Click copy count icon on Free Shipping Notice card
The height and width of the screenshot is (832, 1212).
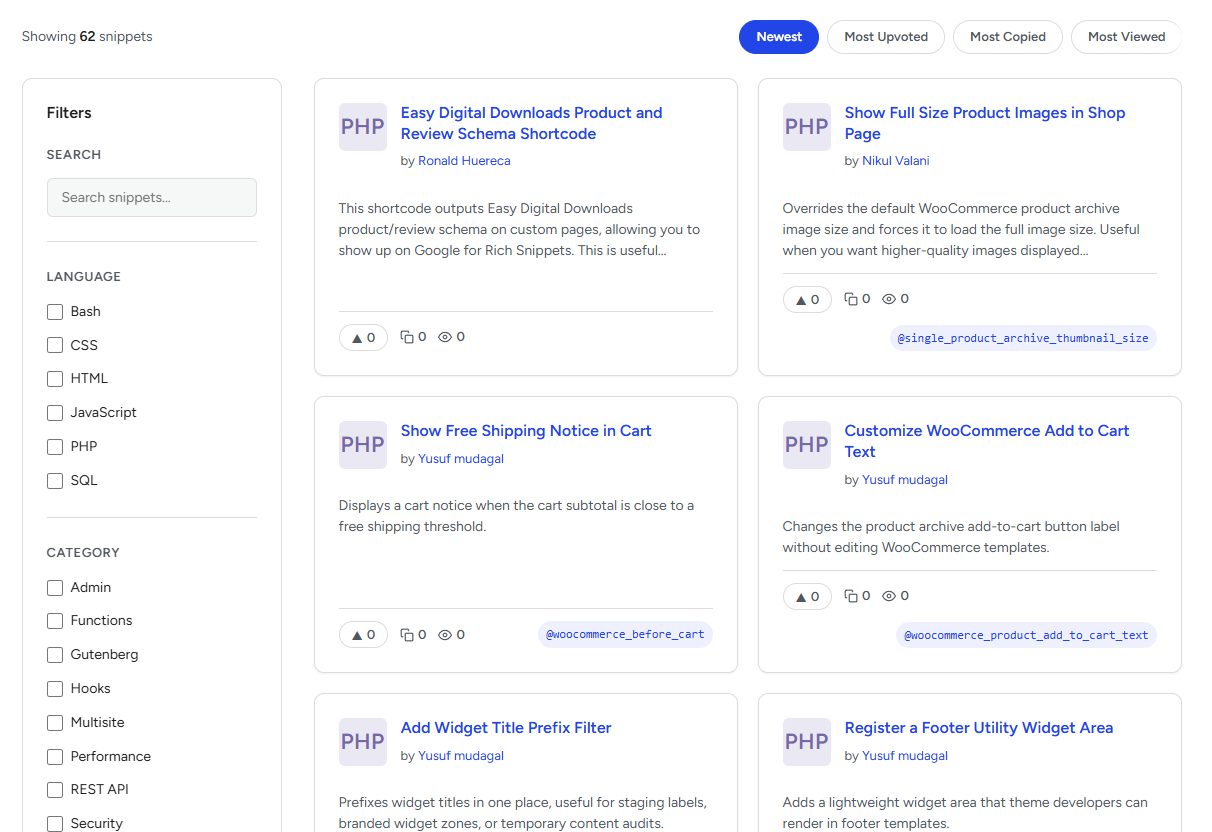(x=407, y=635)
